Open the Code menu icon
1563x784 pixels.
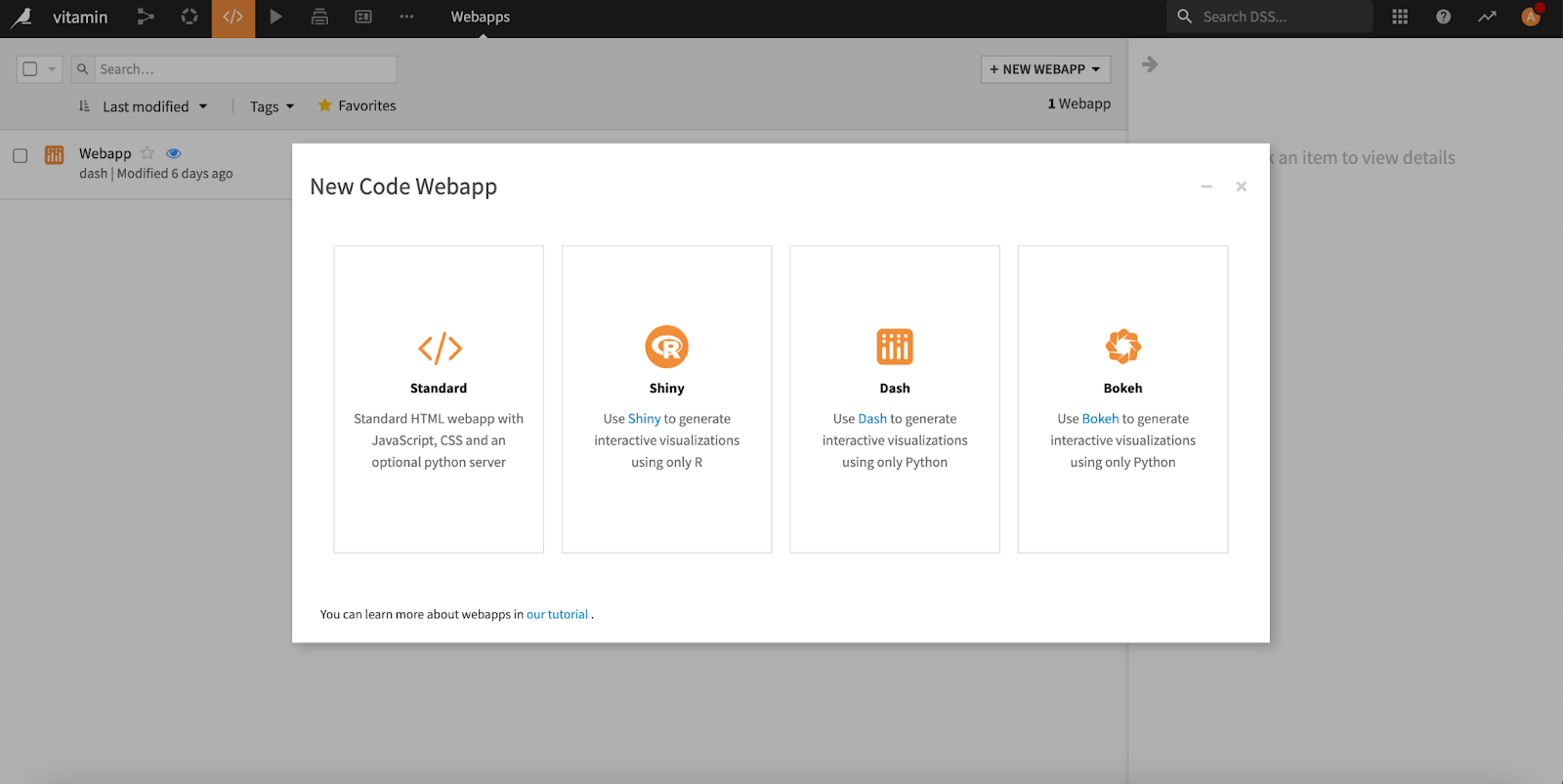(233, 17)
